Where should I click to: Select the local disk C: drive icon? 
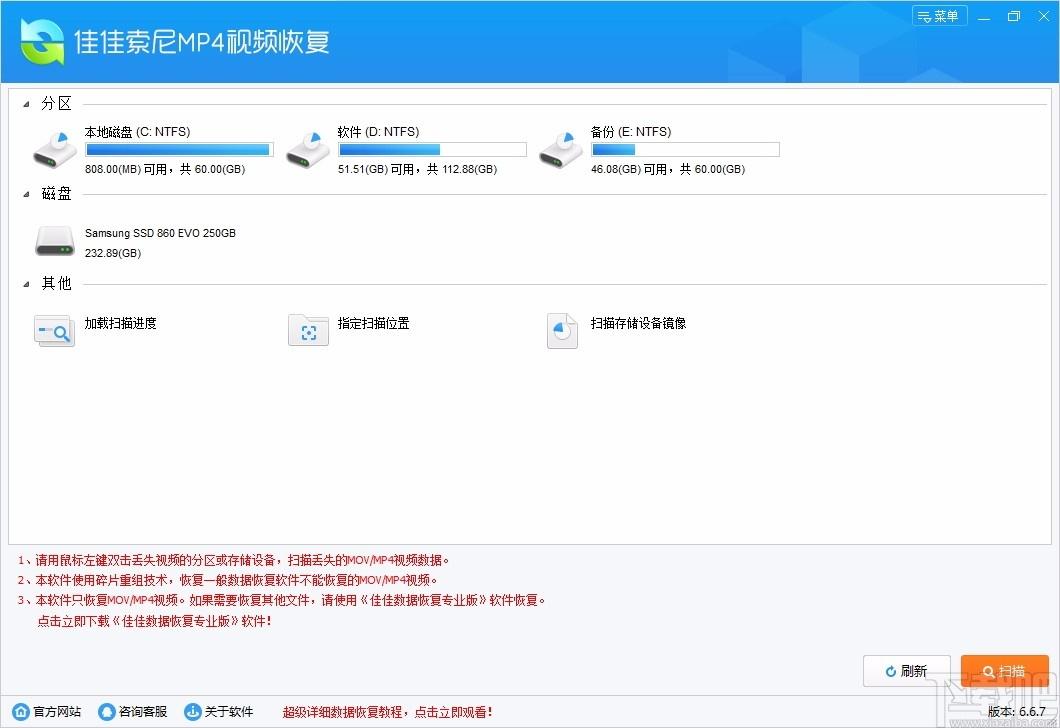tap(55, 150)
